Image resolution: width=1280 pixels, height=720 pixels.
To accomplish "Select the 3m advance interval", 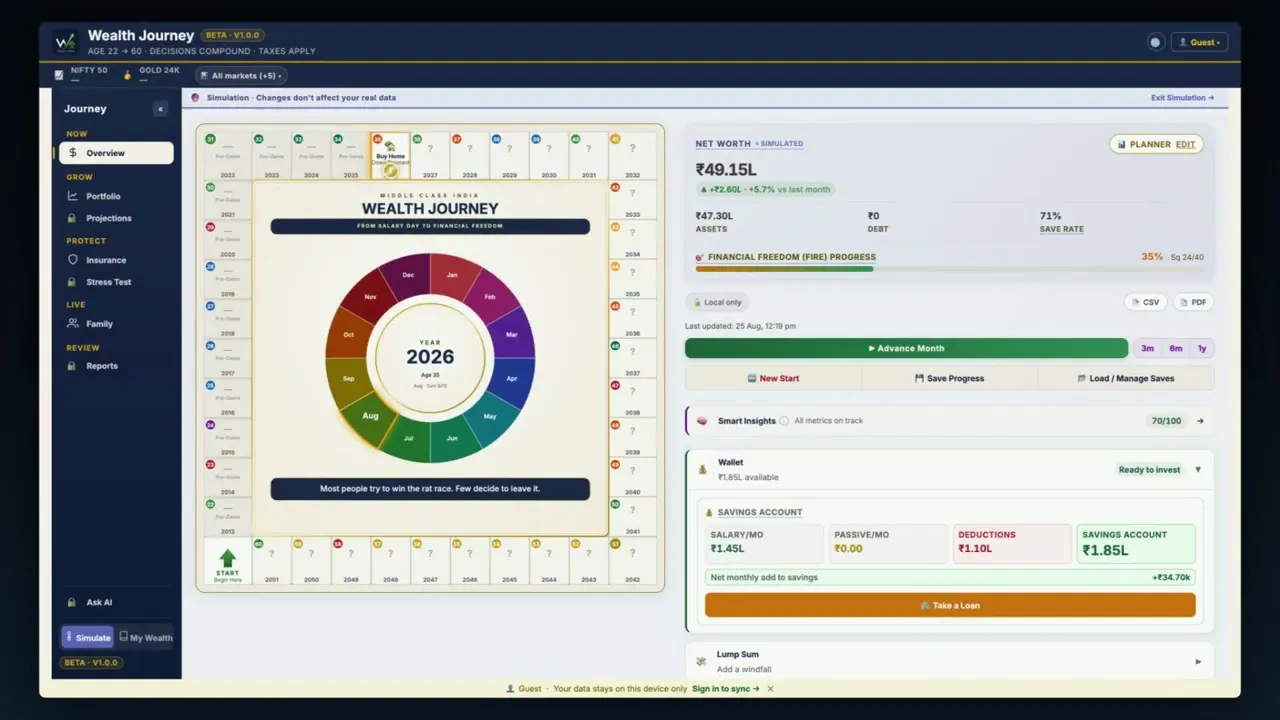I will [1147, 348].
